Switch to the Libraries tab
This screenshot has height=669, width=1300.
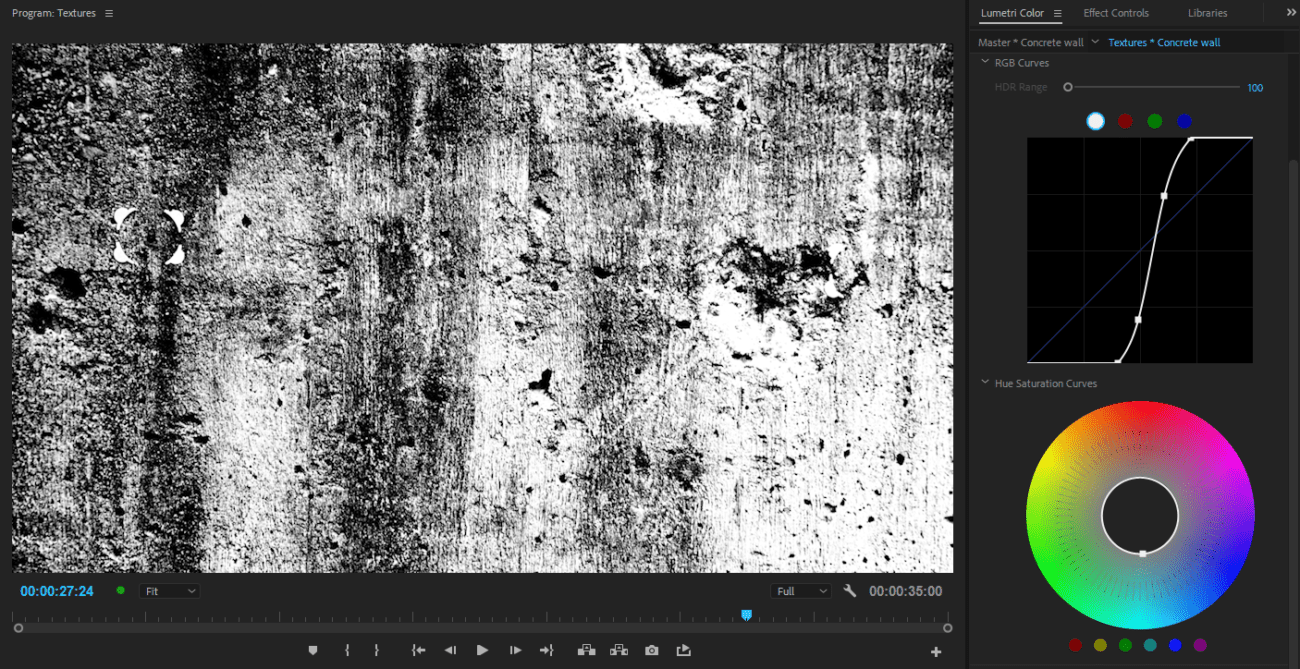(1207, 13)
